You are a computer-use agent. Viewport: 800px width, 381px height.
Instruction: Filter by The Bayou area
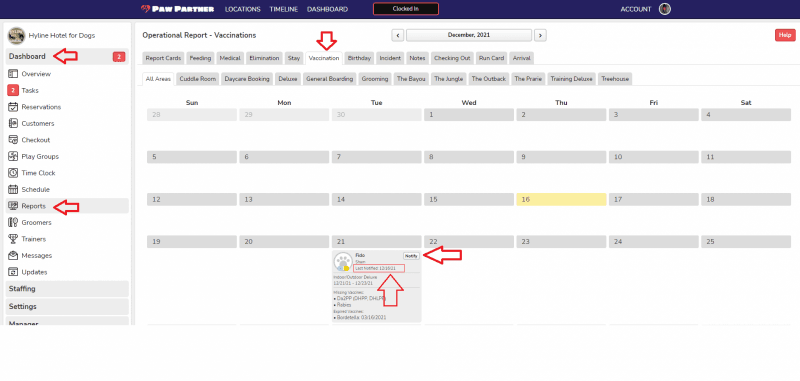[x=411, y=79]
